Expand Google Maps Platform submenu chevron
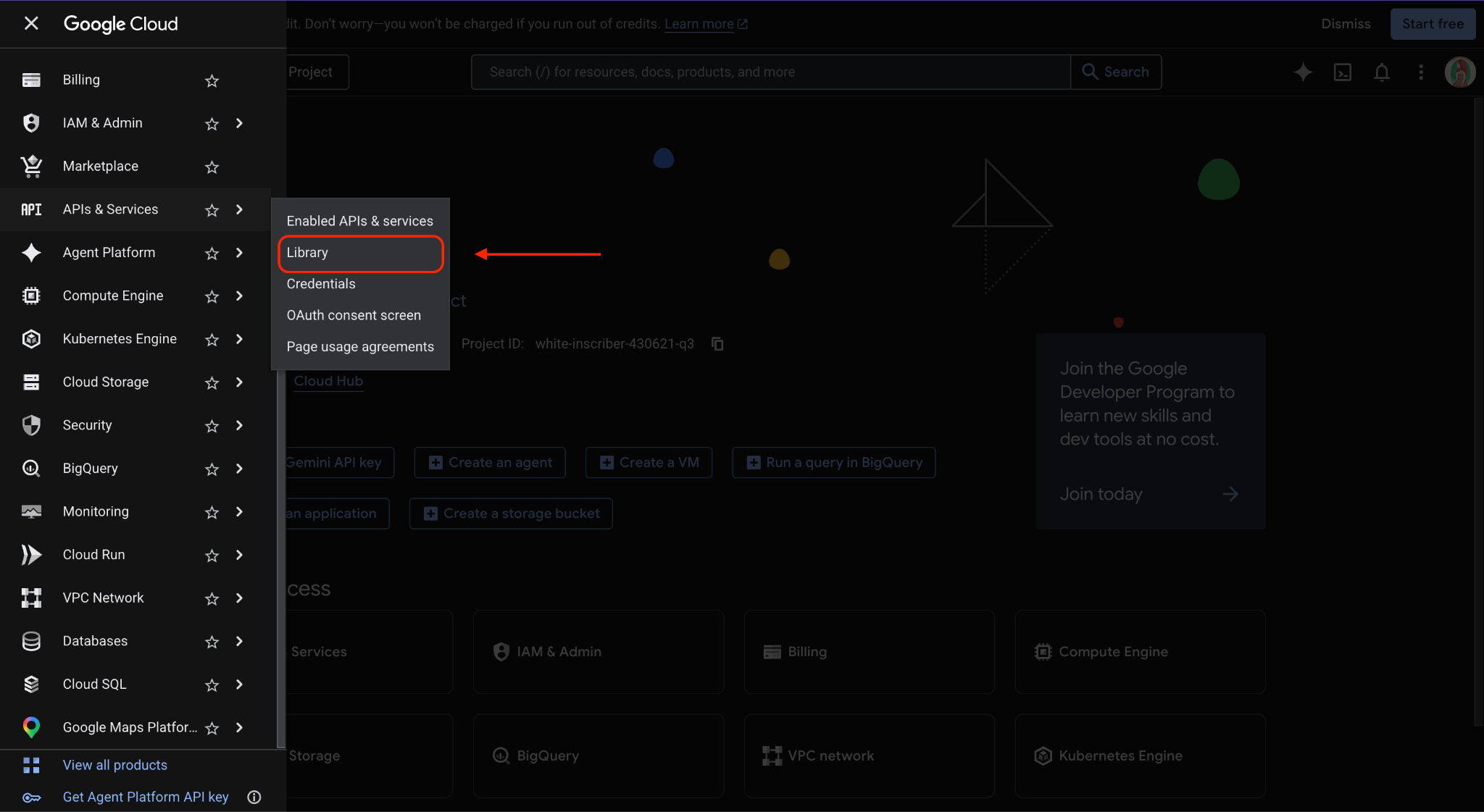The height and width of the screenshot is (812, 1484). click(x=239, y=727)
